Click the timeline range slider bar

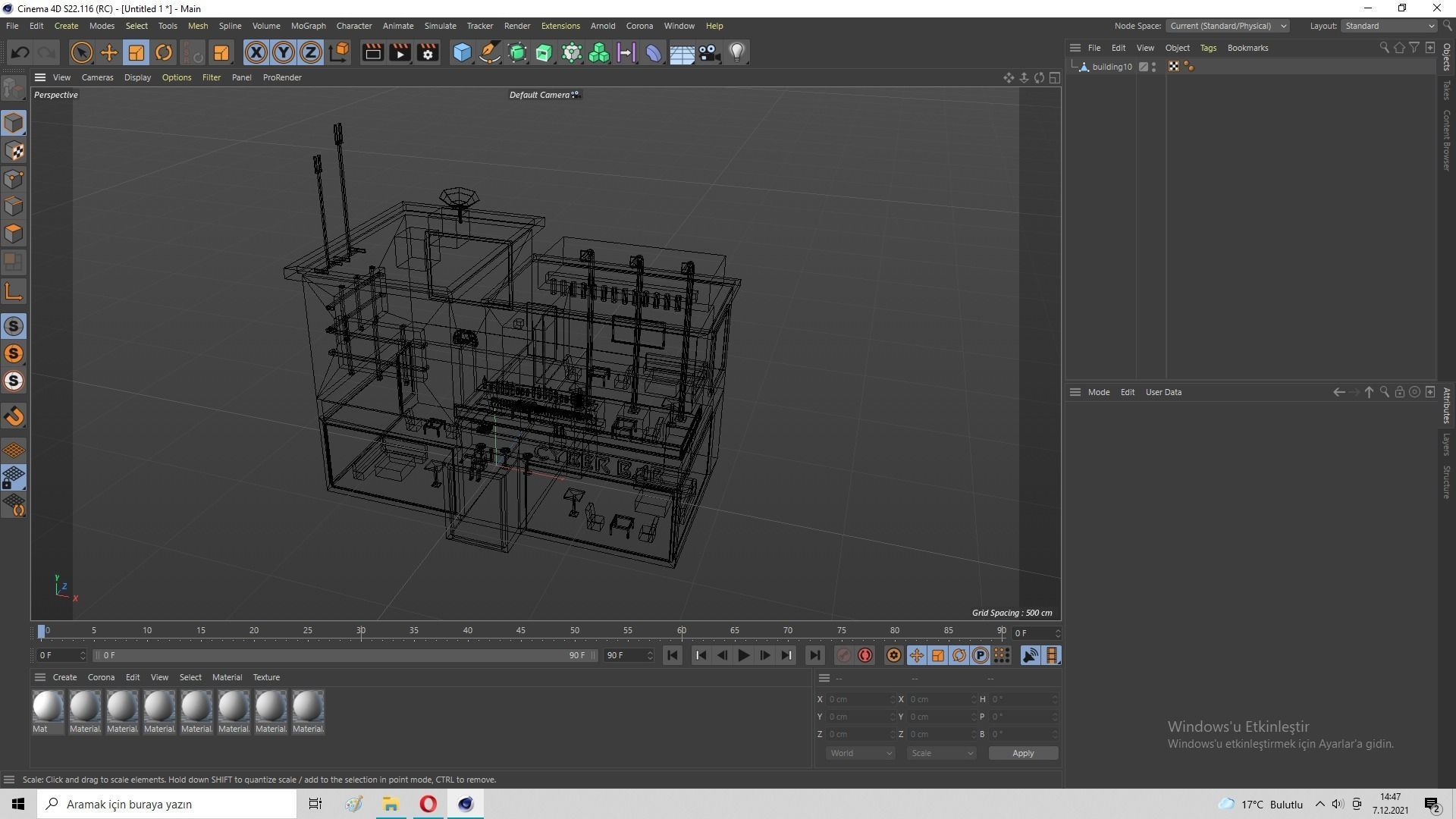pyautogui.click(x=345, y=655)
